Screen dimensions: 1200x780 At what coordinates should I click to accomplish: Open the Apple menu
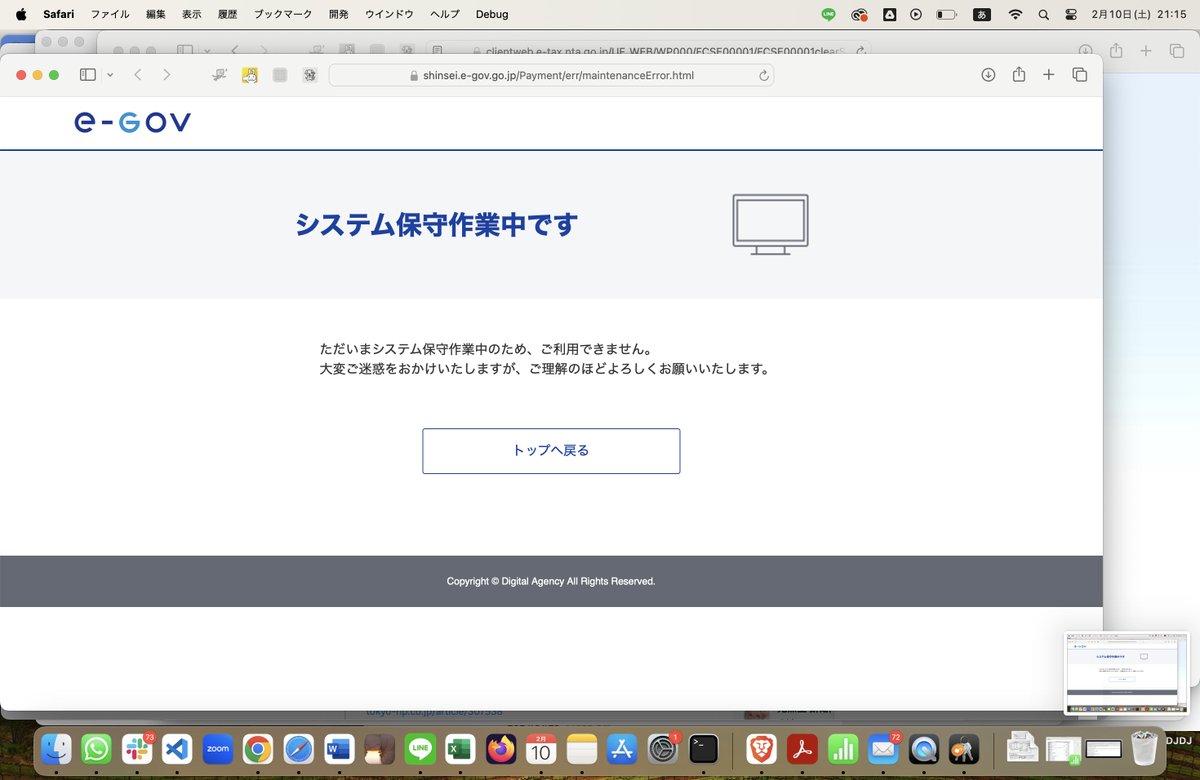[21, 14]
